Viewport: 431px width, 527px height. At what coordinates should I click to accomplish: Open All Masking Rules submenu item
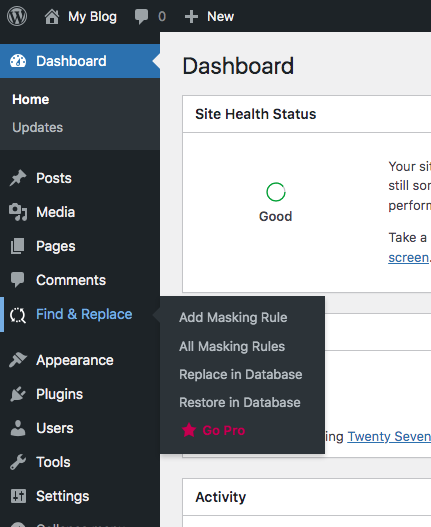[232, 346]
